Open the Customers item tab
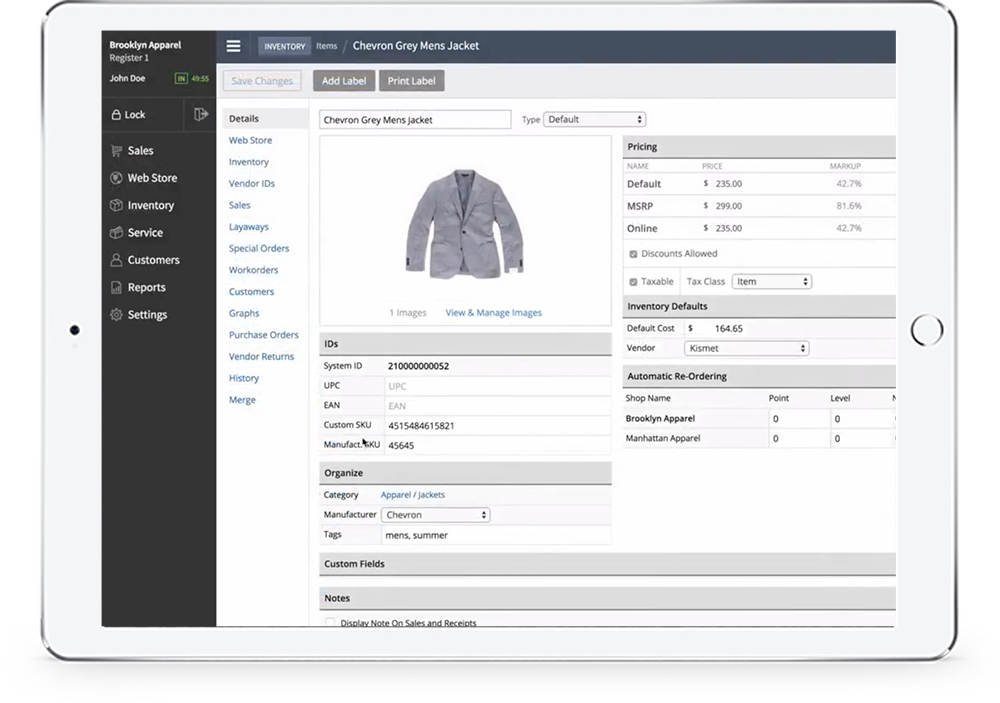Viewport: 1000px width, 703px height. (251, 292)
